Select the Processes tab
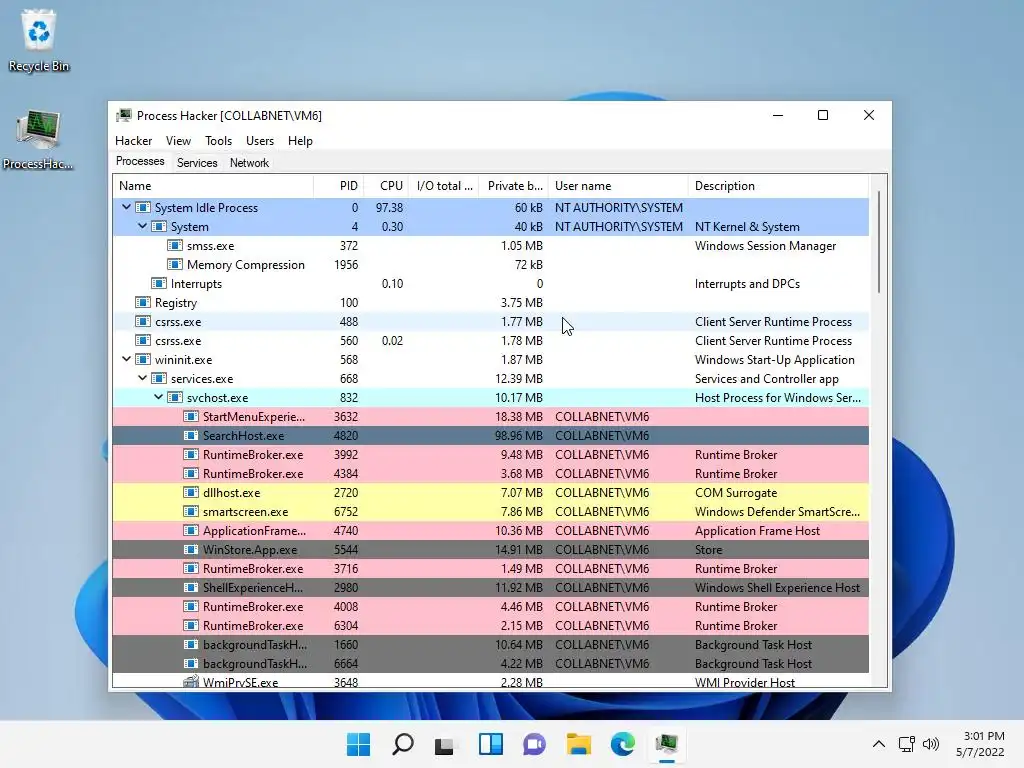Screen dimensions: 1024x768 pyautogui.click(x=140, y=161)
